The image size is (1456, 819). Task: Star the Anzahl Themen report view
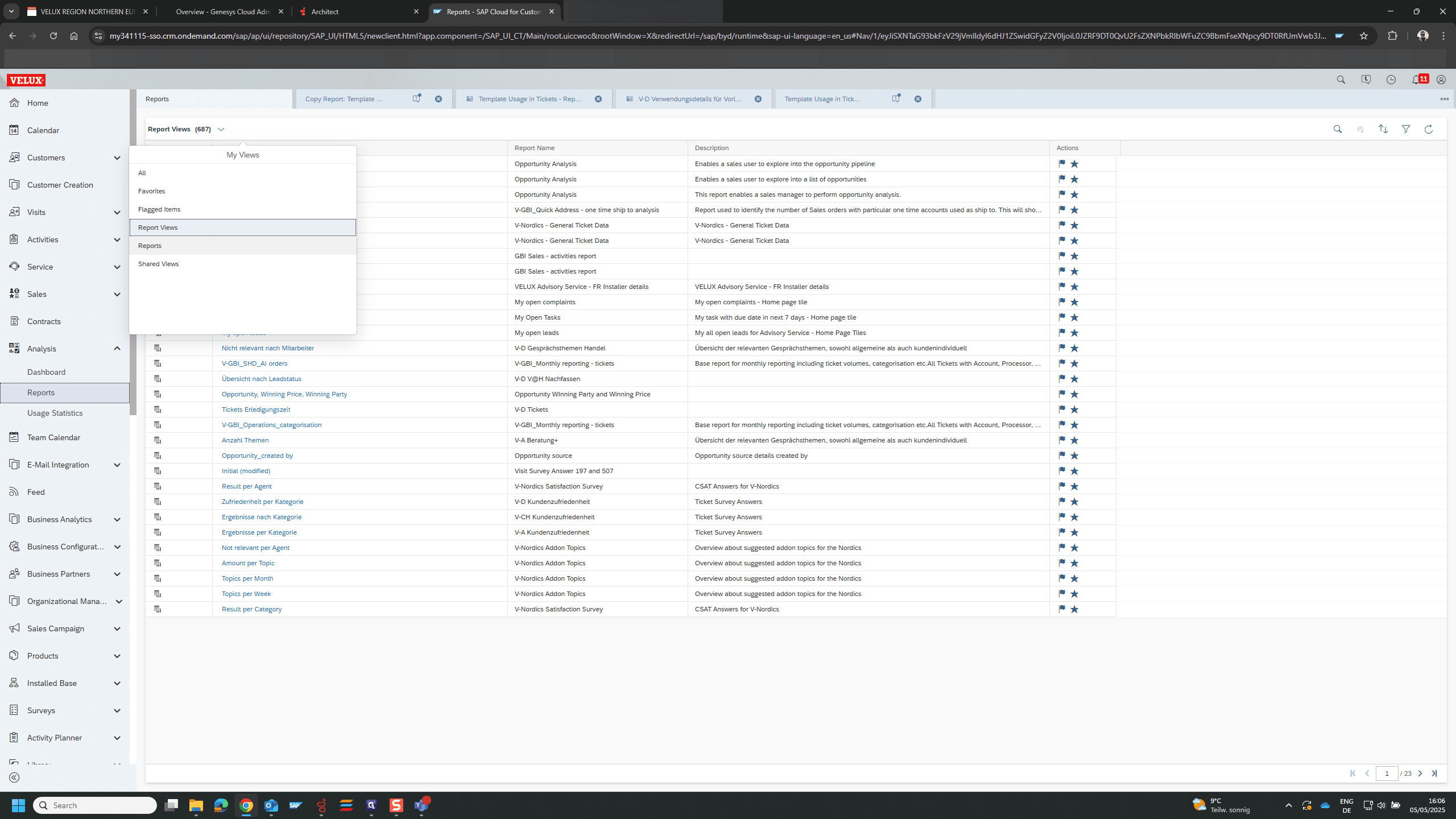click(1074, 440)
